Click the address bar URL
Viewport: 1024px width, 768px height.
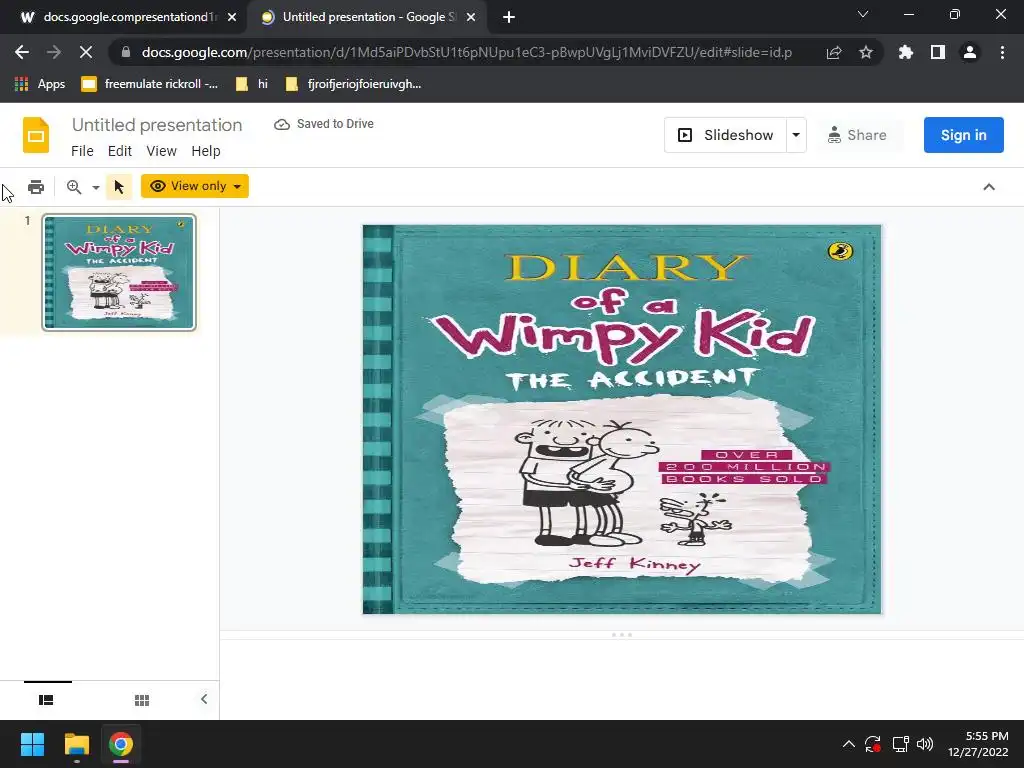[x=466, y=52]
